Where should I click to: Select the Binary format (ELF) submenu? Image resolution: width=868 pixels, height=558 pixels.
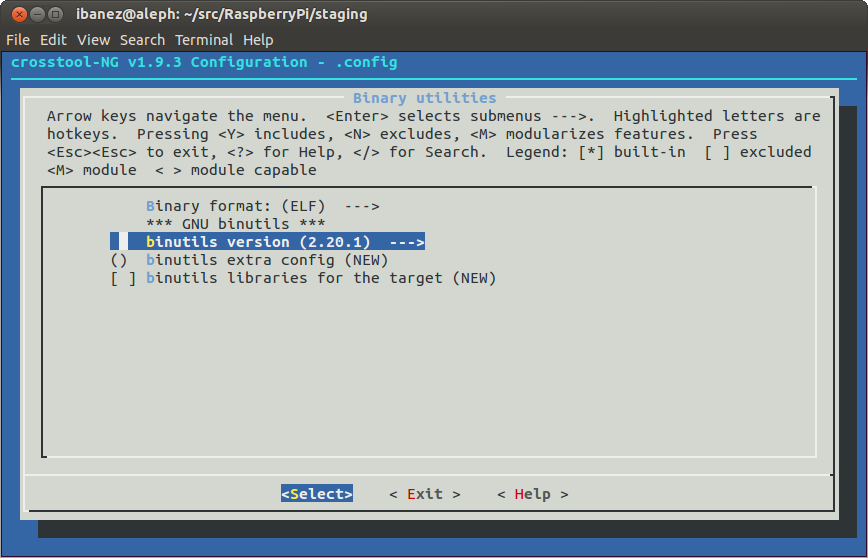(263, 206)
